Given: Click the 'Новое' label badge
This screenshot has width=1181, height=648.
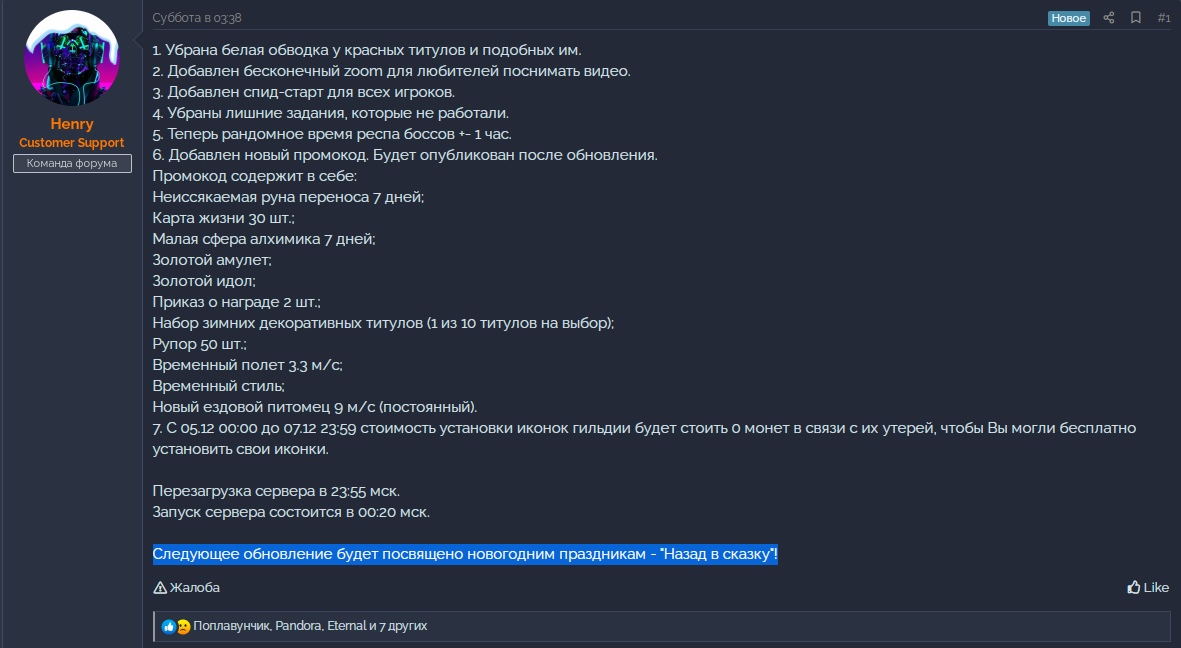Looking at the screenshot, I should [x=1069, y=18].
